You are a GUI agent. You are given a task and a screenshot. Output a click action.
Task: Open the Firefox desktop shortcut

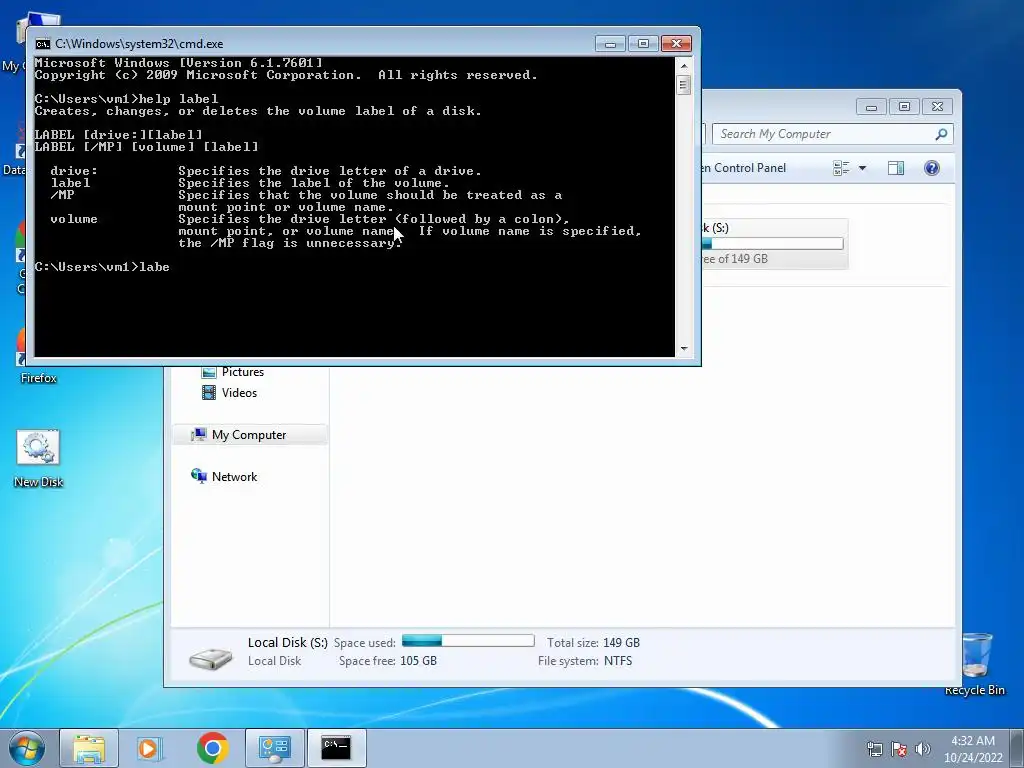pyautogui.click(x=38, y=356)
